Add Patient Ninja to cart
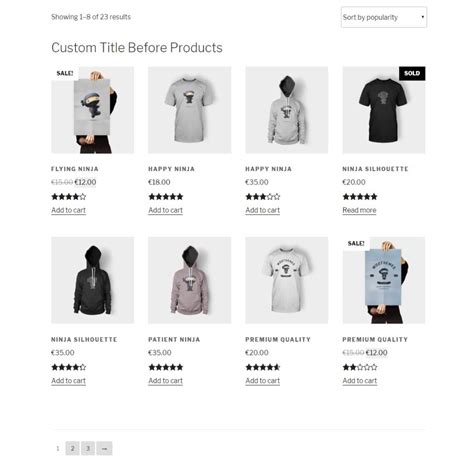Viewport: 474px width, 463px height. click(x=166, y=381)
